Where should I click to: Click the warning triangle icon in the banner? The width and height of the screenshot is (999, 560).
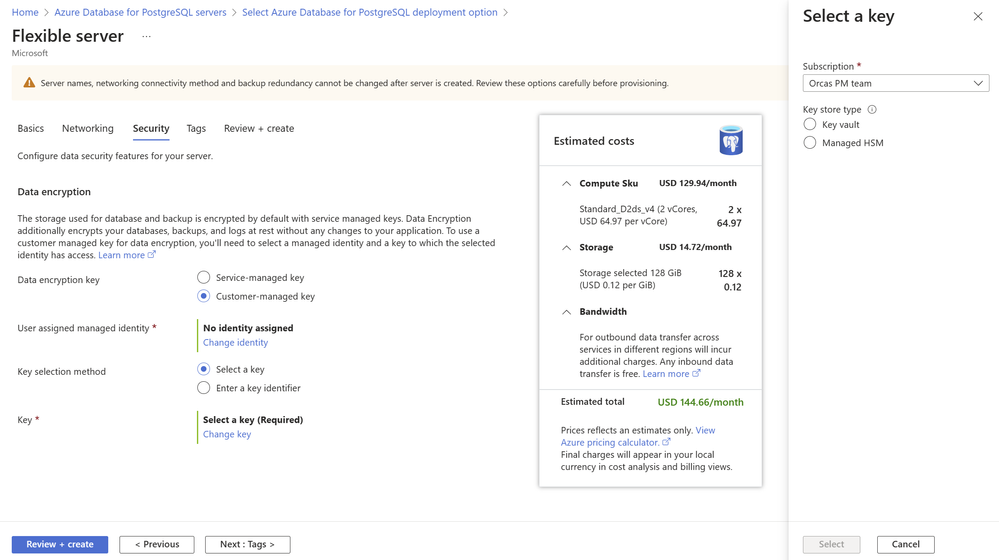[x=29, y=83]
